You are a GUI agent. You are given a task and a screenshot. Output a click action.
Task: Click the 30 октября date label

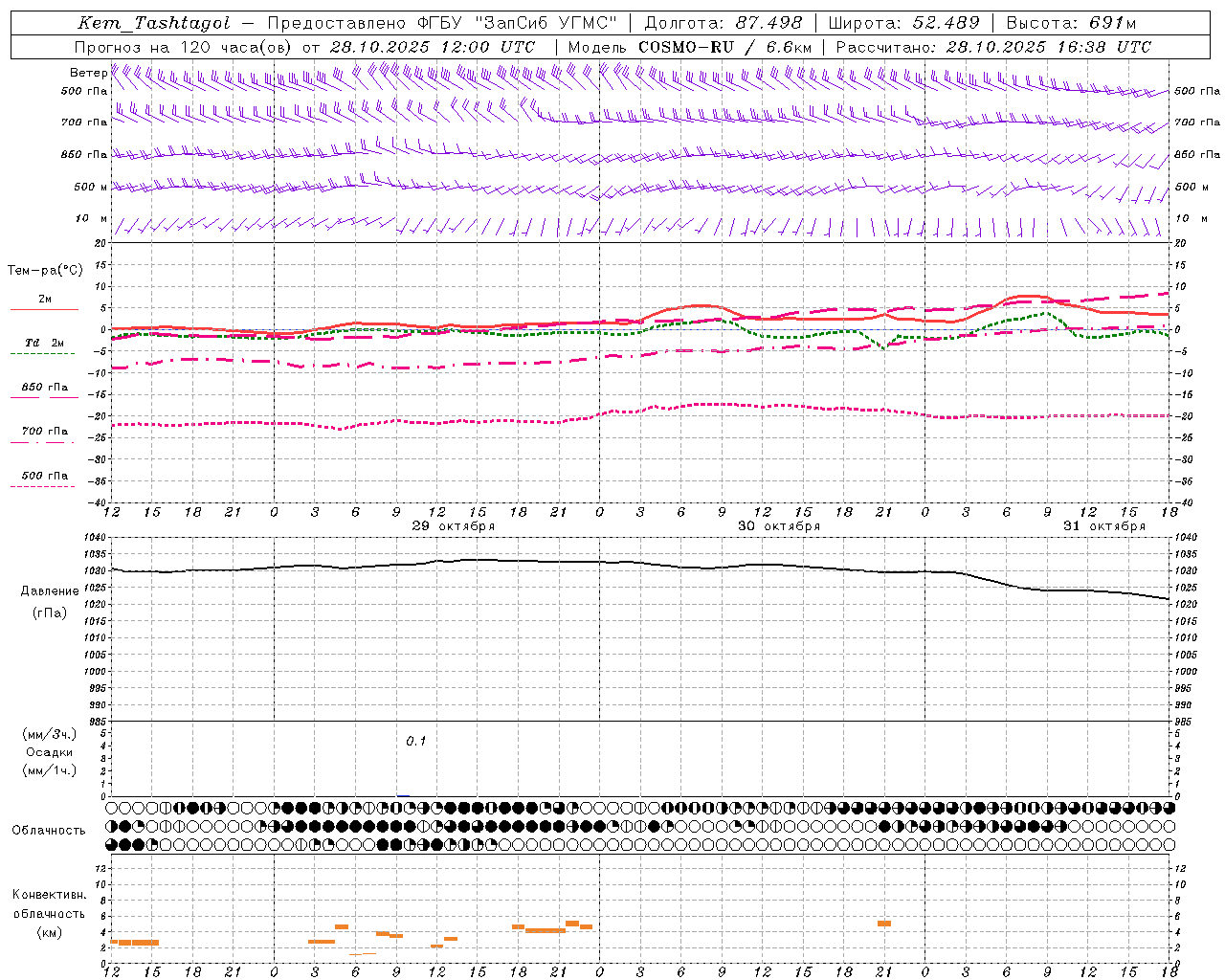point(778,526)
